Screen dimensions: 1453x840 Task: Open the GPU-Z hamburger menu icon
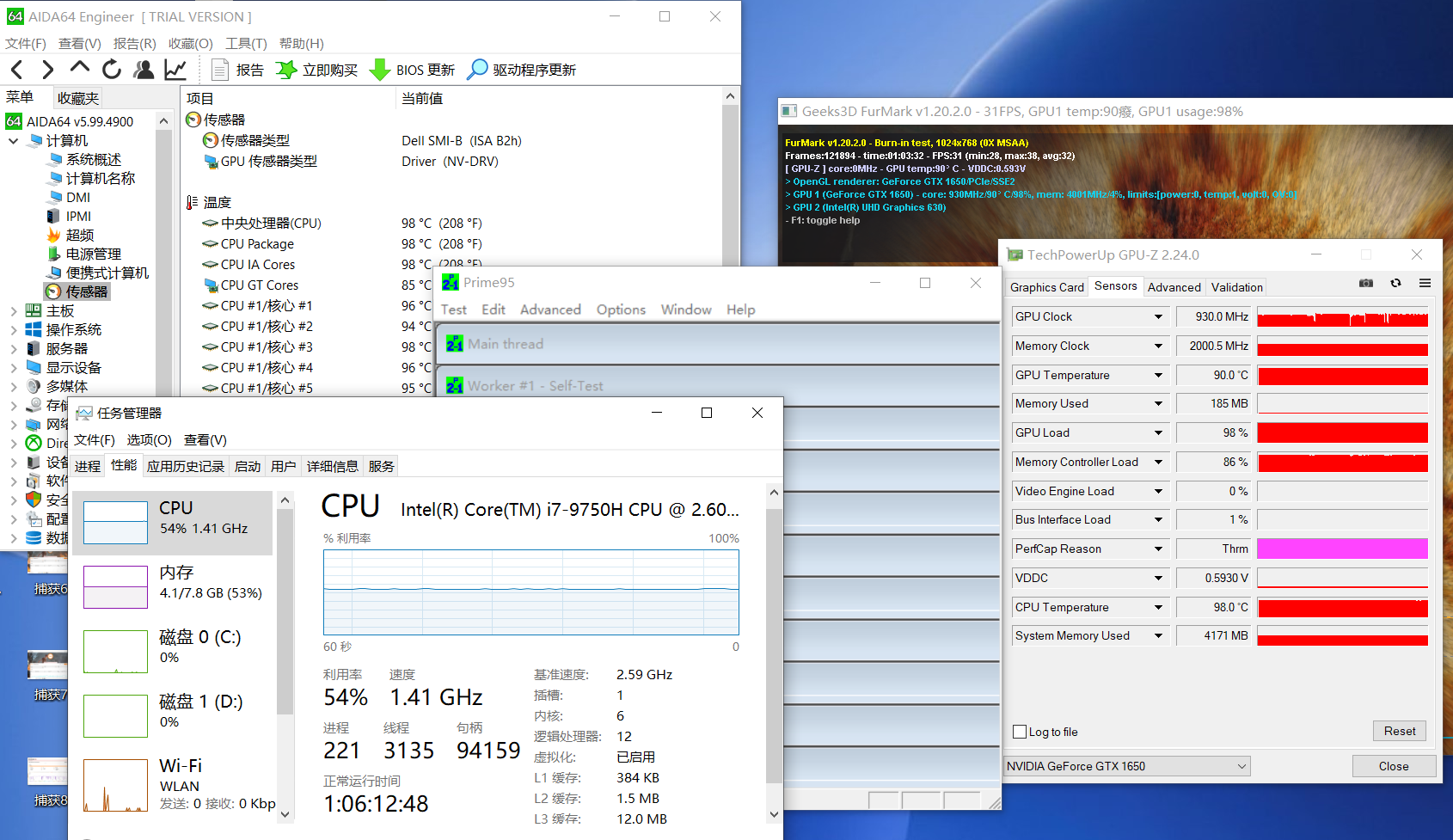click(1425, 283)
